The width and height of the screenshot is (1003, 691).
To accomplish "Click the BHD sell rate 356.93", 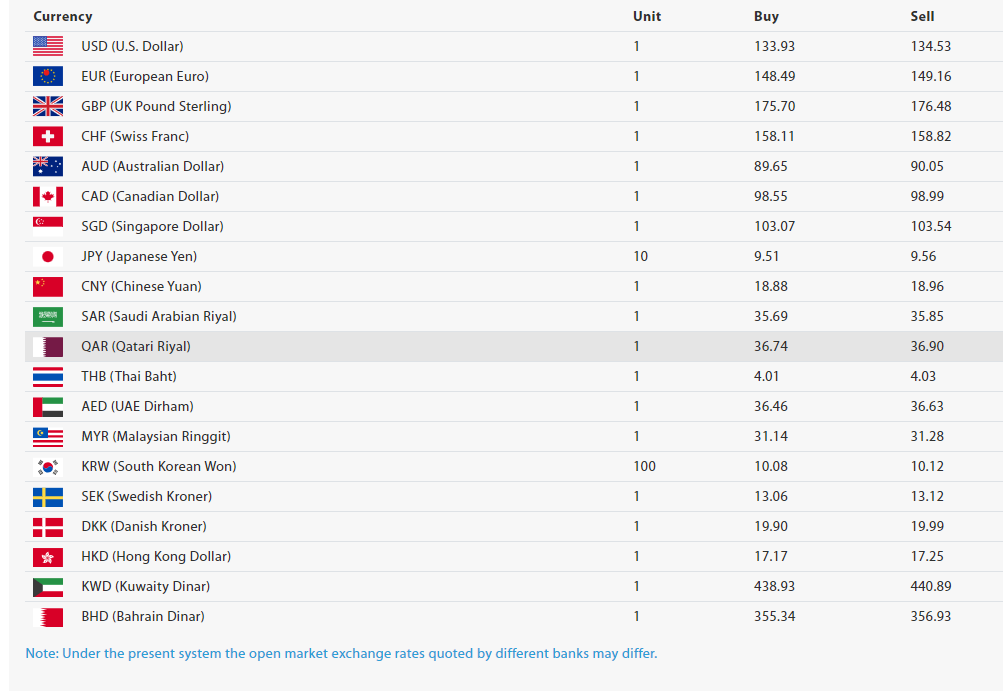I will 930,616.
